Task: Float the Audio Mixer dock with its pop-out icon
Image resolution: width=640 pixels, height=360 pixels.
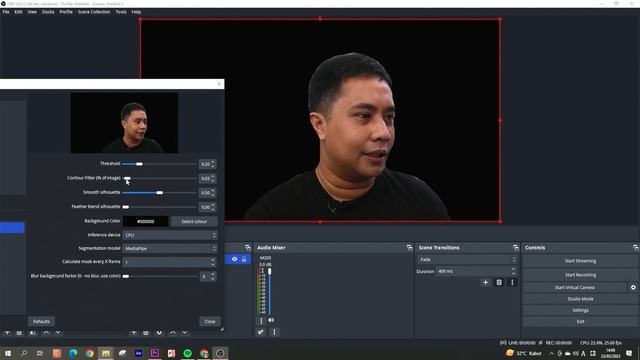Action: [409, 248]
